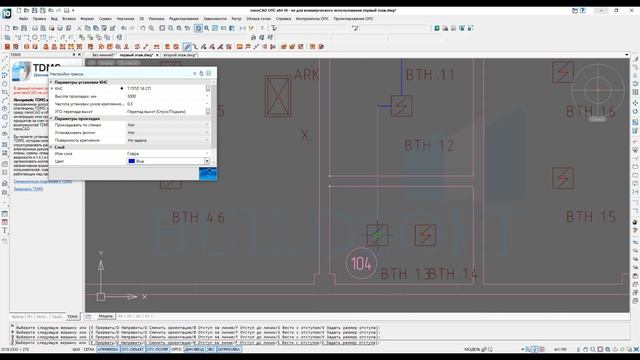The image size is (640, 360).
Task: Click the Blue color swatch in Цвет row
Action: point(131,161)
